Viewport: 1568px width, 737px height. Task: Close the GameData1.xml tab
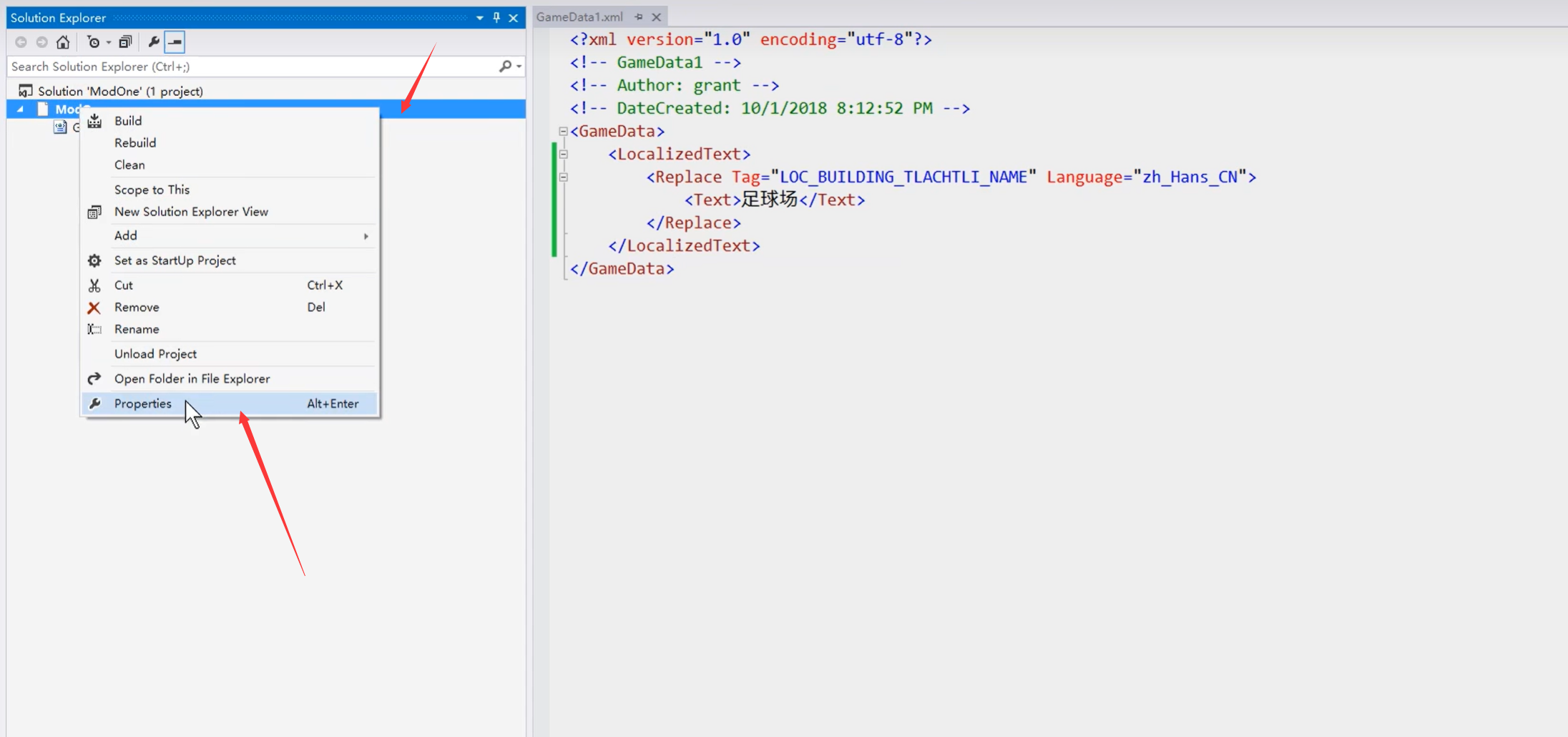pos(656,16)
